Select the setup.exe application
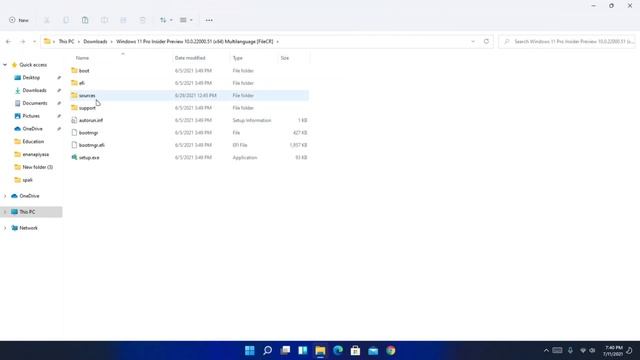The width and height of the screenshot is (640, 360). [x=189, y=158]
